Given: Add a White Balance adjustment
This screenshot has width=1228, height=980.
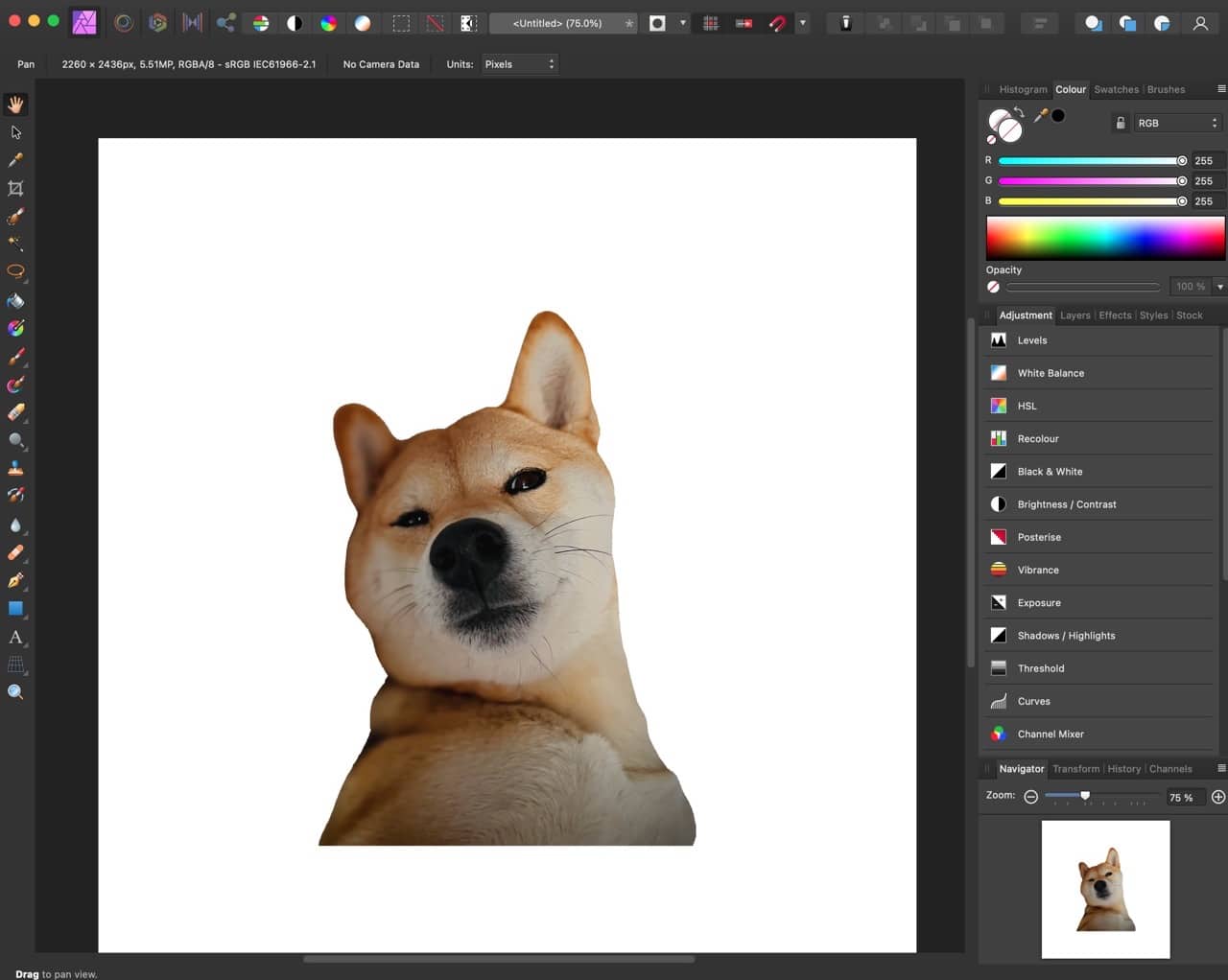Looking at the screenshot, I should pos(1099,373).
